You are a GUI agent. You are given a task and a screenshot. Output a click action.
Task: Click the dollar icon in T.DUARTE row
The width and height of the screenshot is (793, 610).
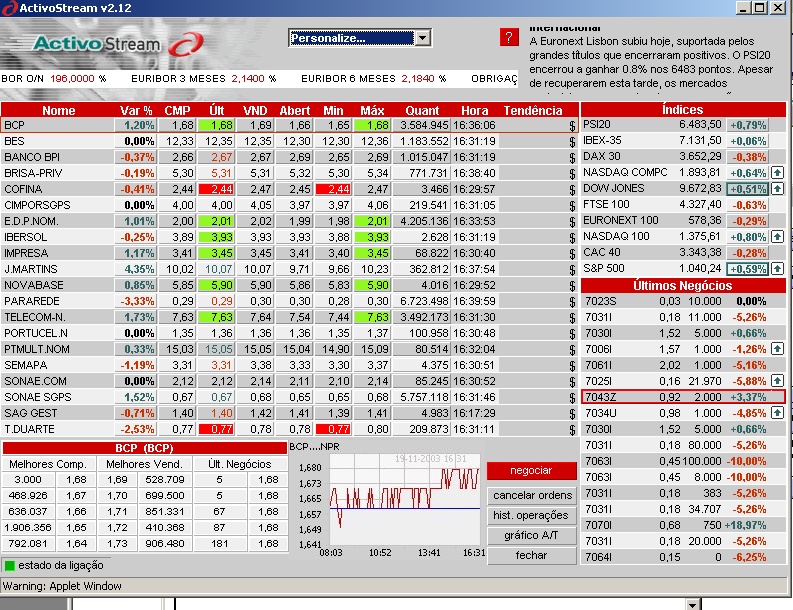pos(572,430)
